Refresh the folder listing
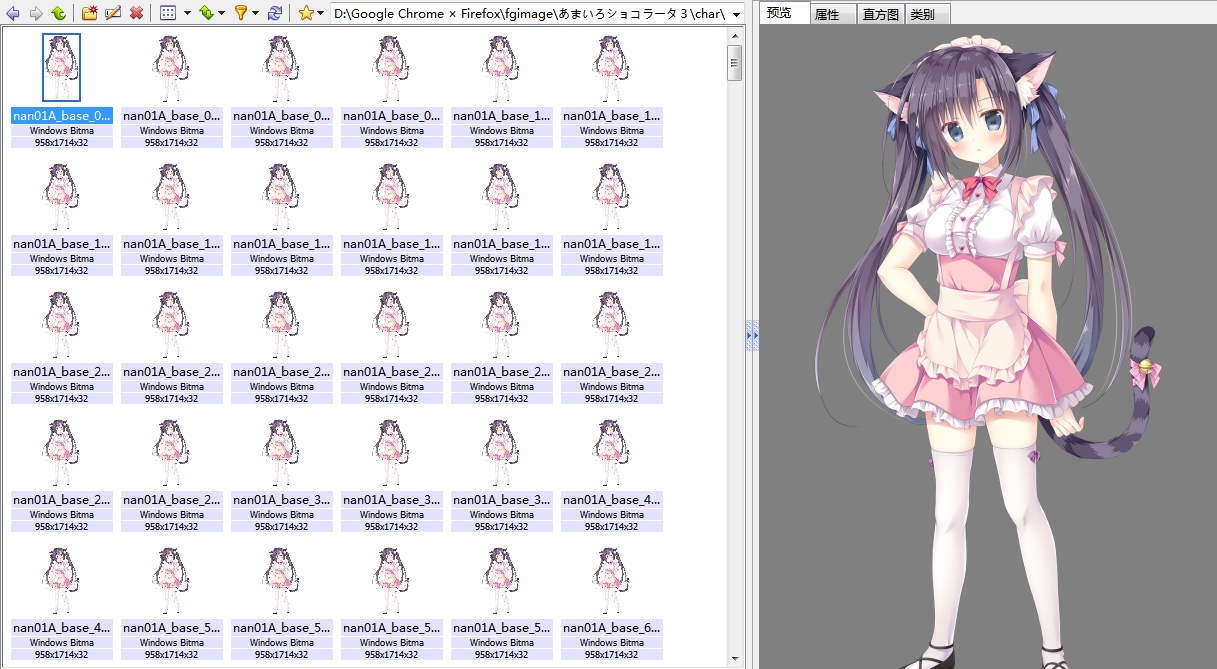The width and height of the screenshot is (1217, 669). (x=275, y=13)
